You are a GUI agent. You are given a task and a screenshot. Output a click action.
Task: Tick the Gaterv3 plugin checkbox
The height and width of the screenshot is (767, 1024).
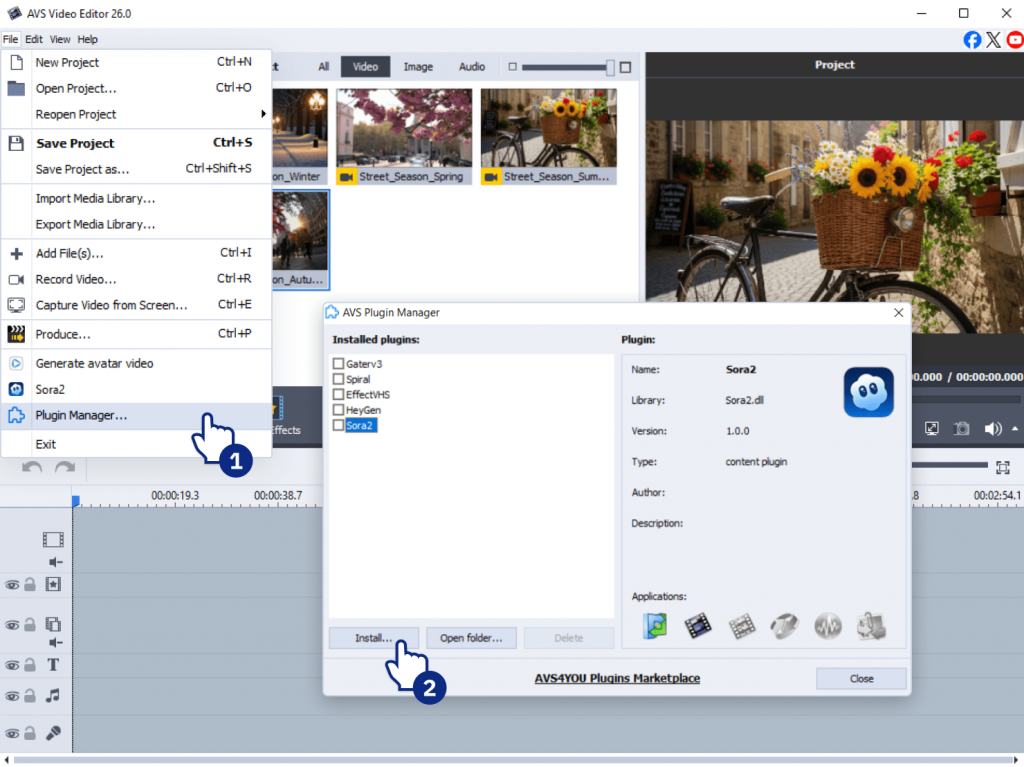[x=339, y=364]
